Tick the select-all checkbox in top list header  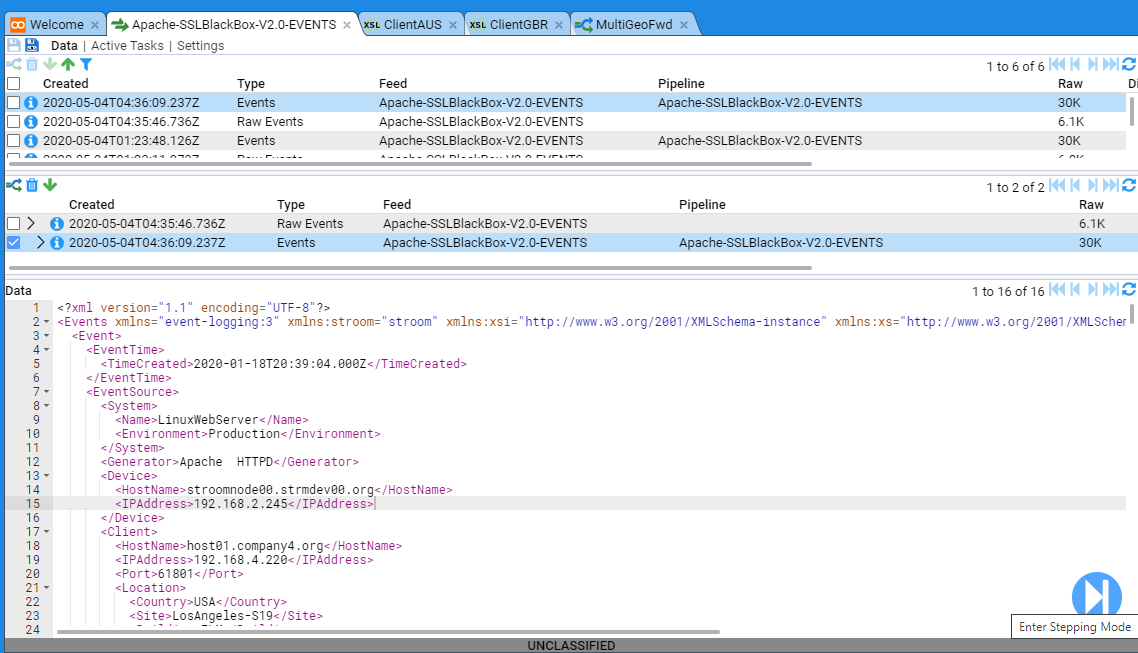(x=13, y=84)
